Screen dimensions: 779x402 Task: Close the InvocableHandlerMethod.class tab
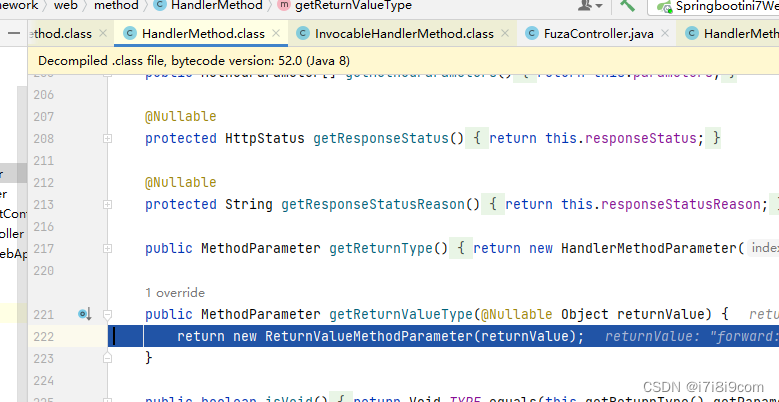505,34
